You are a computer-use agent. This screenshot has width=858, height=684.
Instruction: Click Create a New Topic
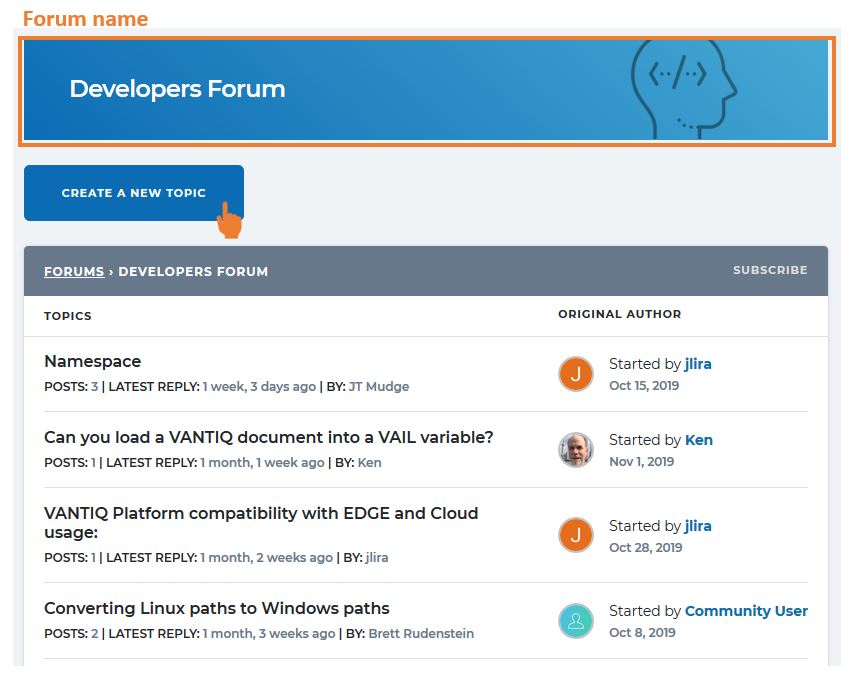pyautogui.click(x=134, y=192)
